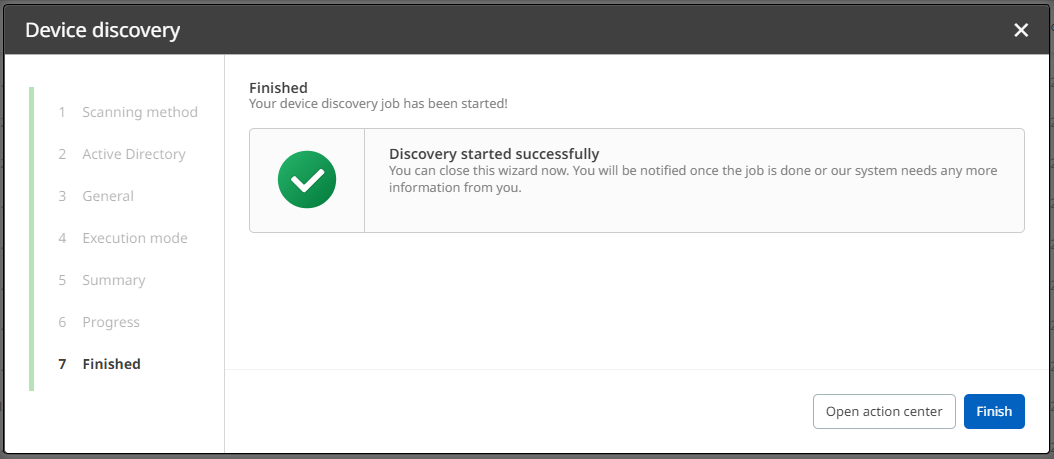Image resolution: width=1054 pixels, height=459 pixels.
Task: Open the Execution mode step
Action: coord(135,238)
